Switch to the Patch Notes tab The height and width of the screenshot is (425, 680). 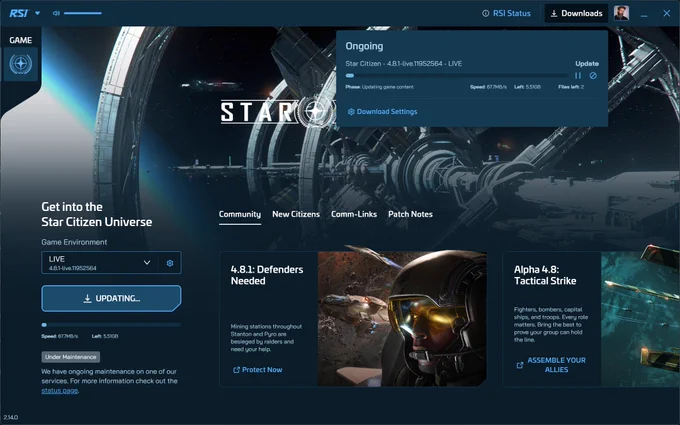[x=410, y=214]
